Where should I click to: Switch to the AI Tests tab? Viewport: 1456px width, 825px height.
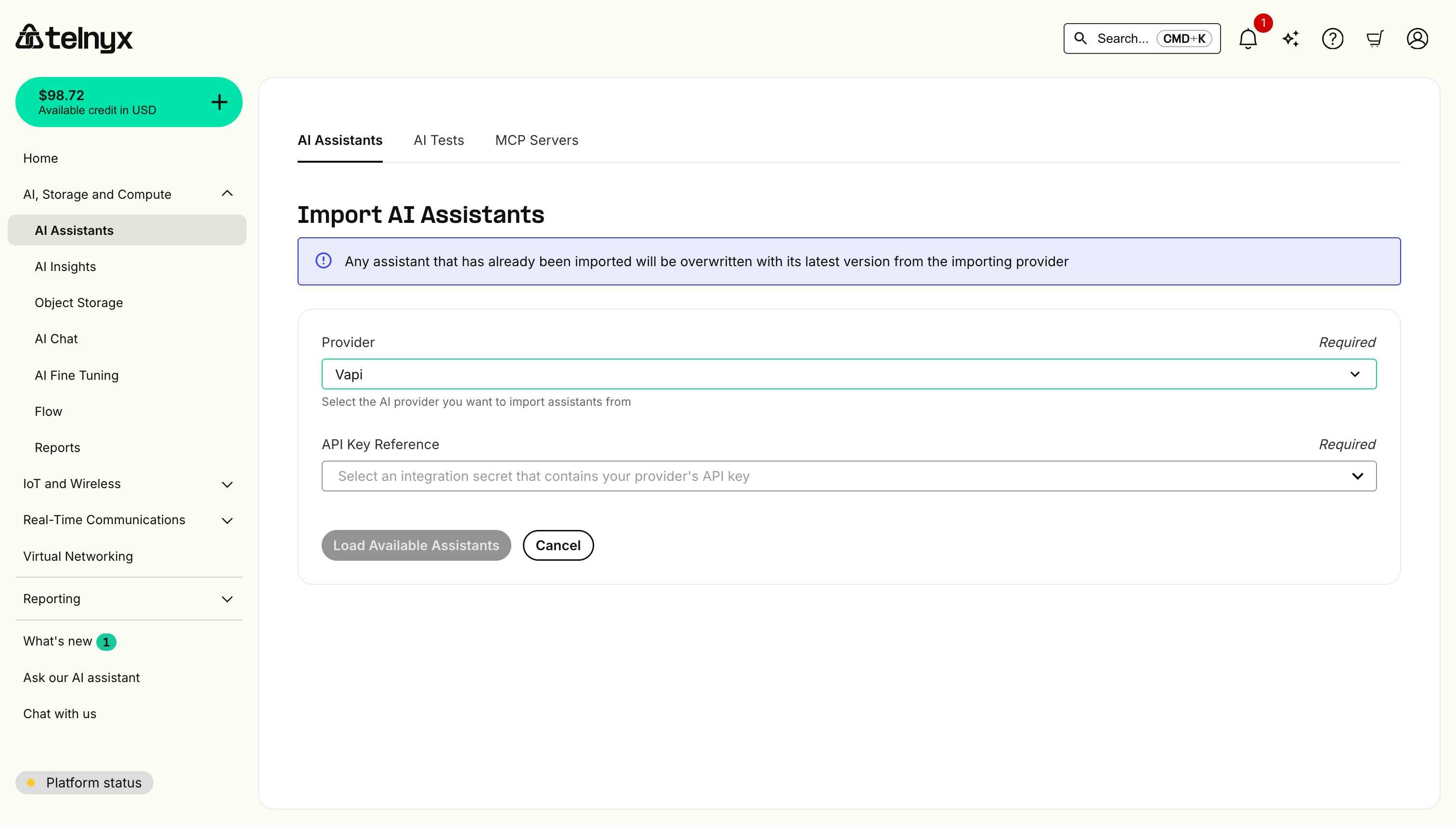439,140
